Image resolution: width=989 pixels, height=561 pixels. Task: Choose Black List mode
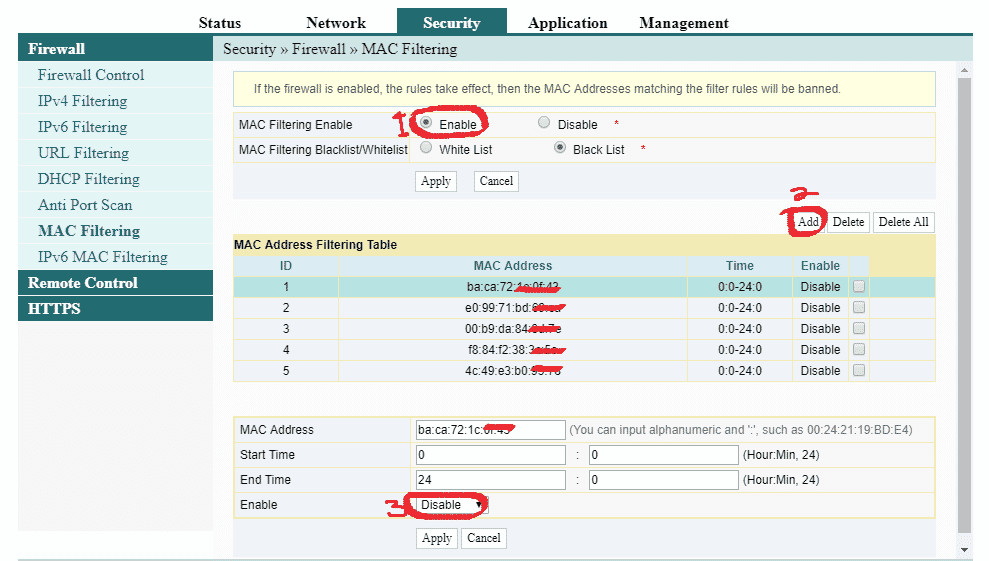click(x=559, y=148)
